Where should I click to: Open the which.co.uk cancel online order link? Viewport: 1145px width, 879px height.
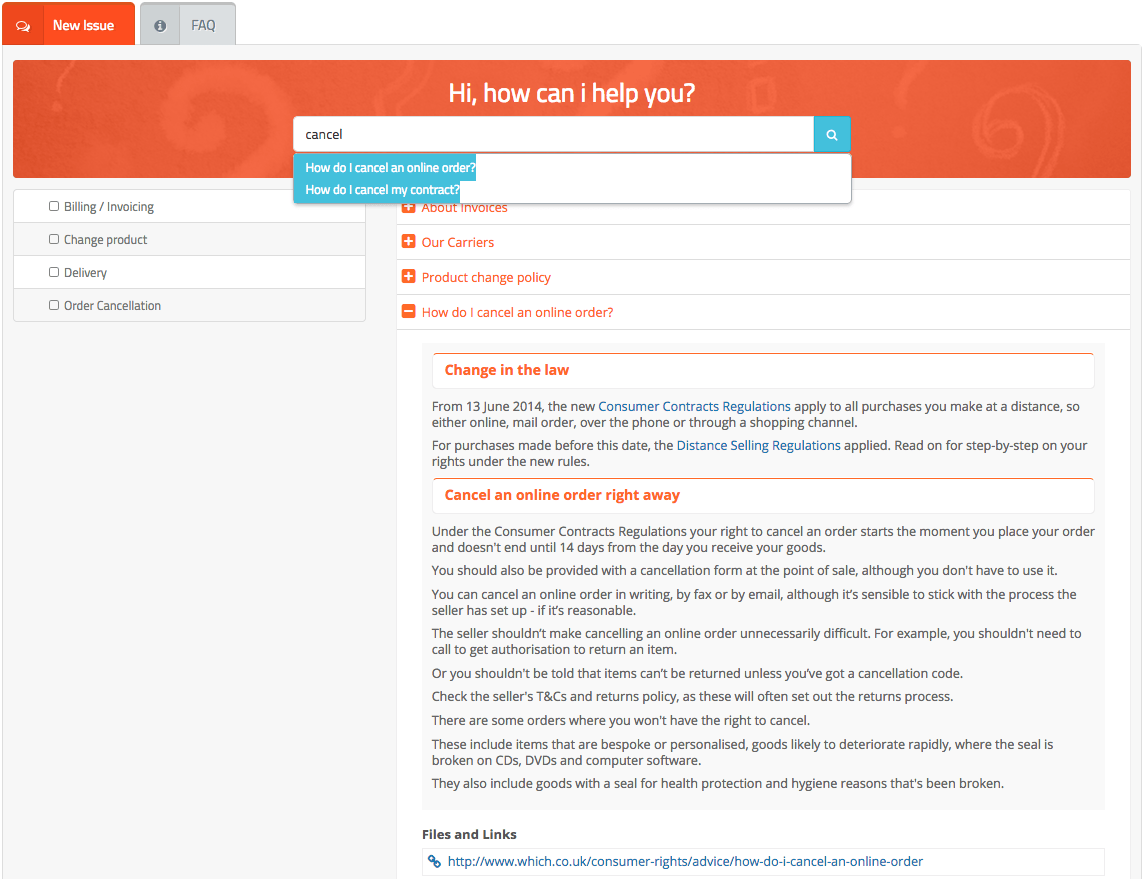point(685,861)
